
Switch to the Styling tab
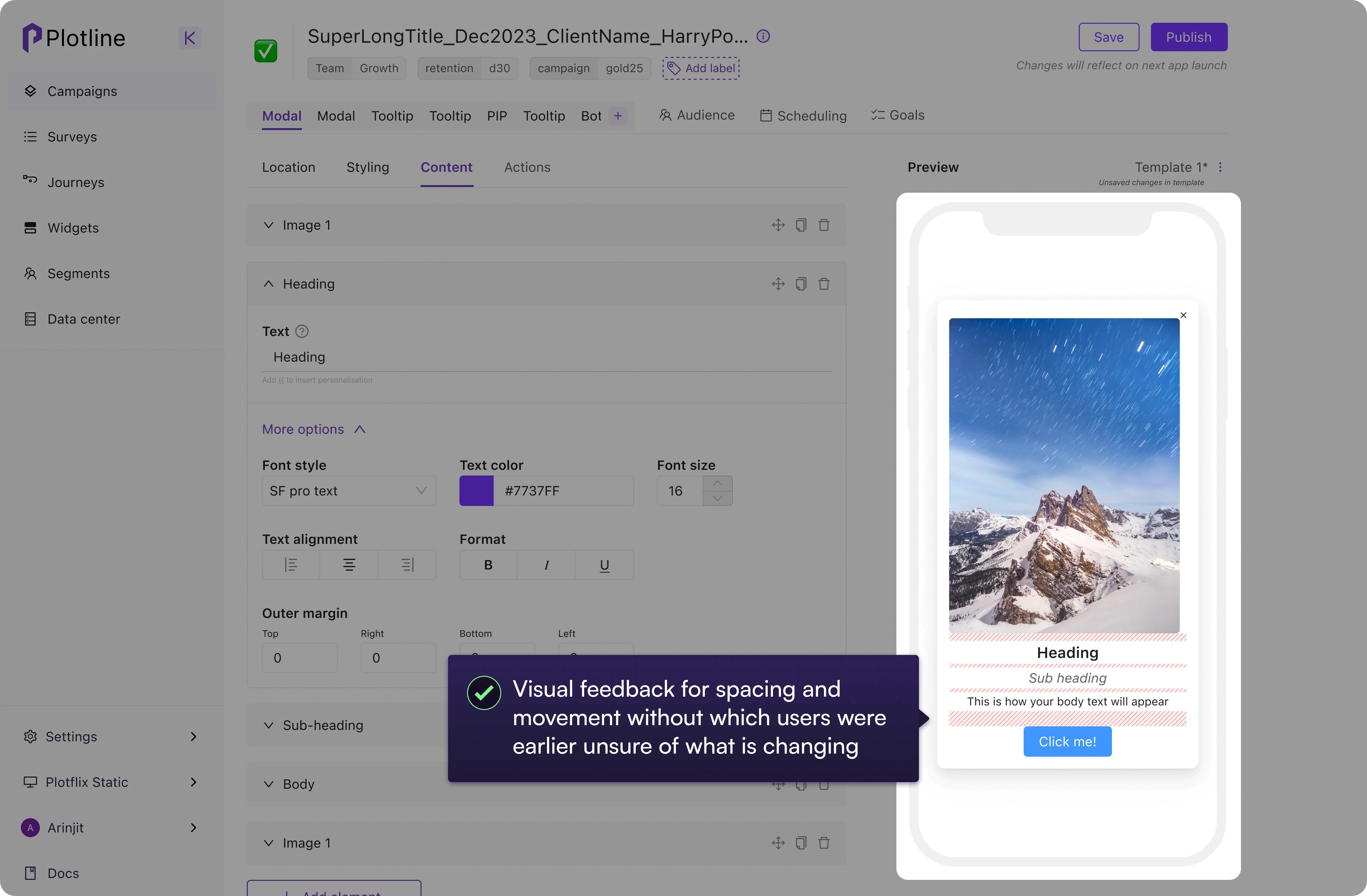[368, 167]
